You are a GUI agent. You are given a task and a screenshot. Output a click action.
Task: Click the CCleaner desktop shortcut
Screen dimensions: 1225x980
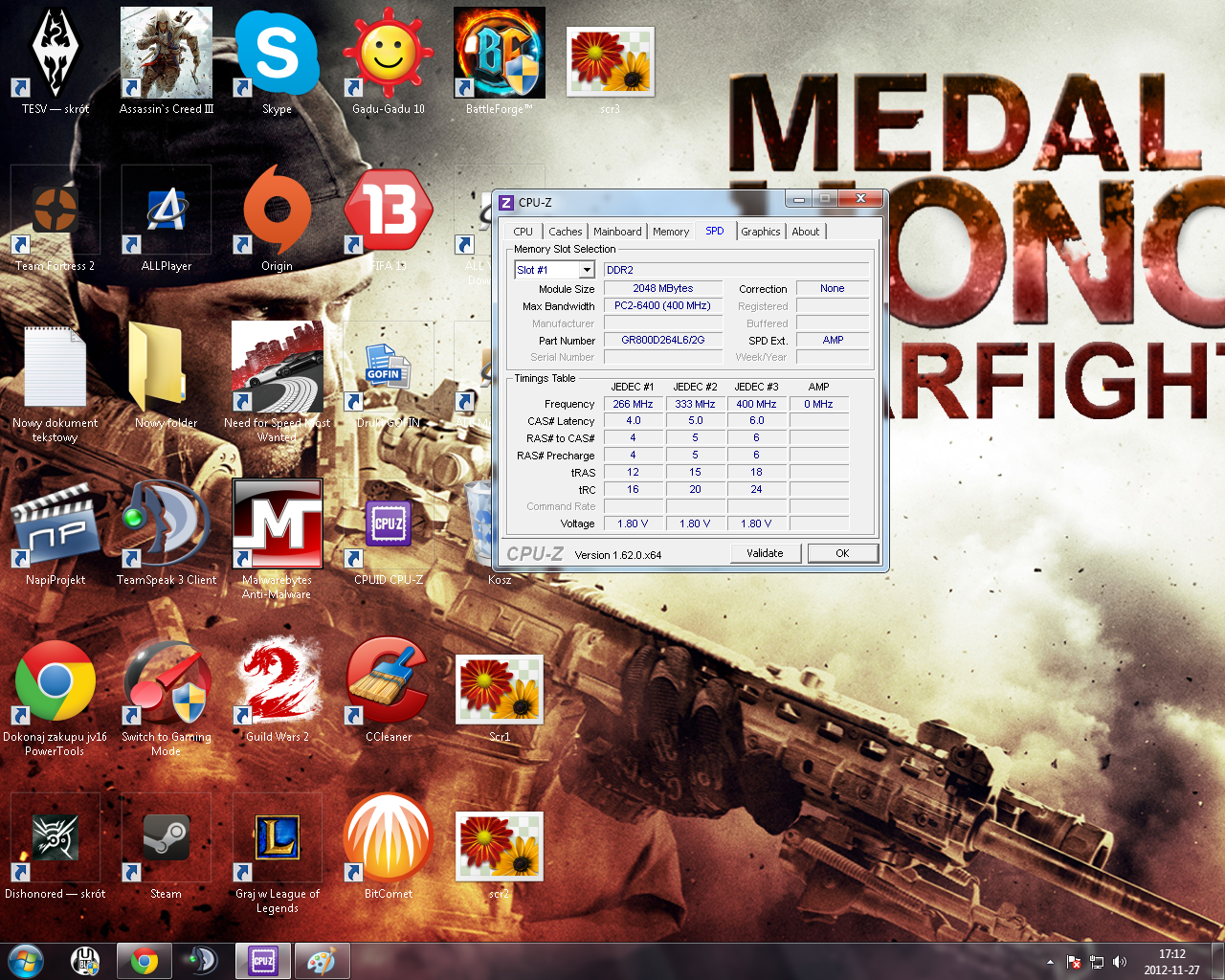click(x=389, y=689)
